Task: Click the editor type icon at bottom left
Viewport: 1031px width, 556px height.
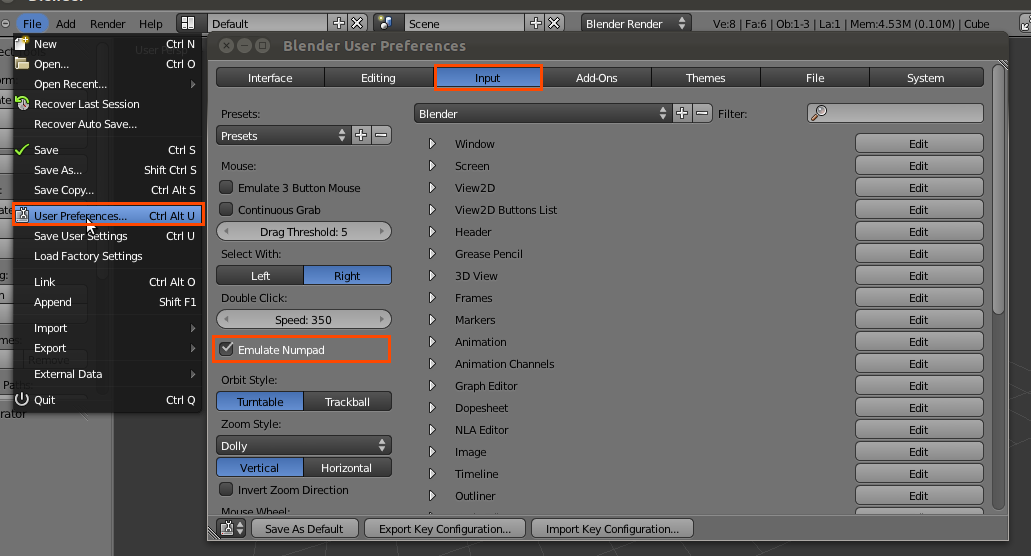Action: [x=231, y=529]
